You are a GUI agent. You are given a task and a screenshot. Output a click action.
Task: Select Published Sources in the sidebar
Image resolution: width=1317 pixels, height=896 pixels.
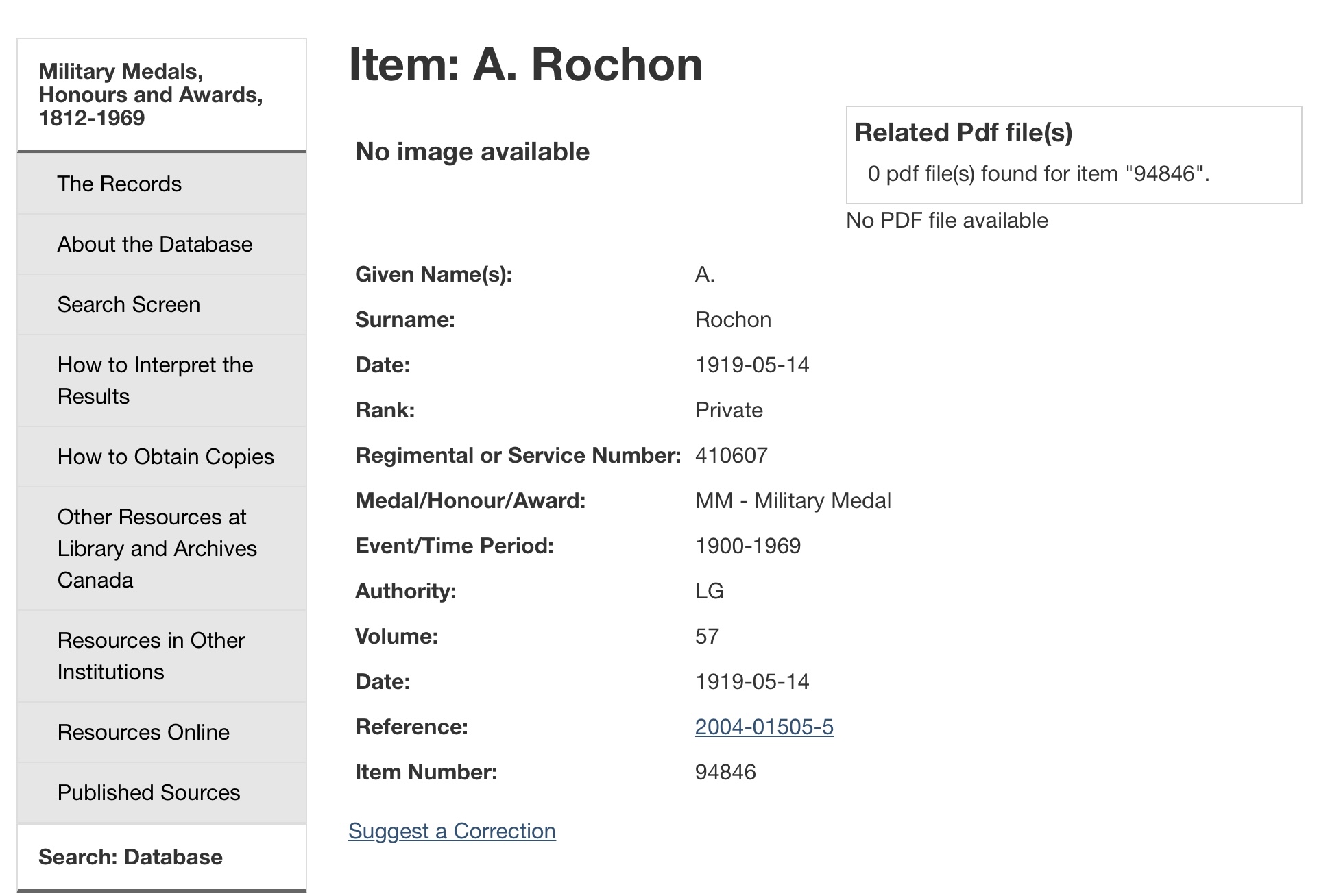(x=149, y=792)
